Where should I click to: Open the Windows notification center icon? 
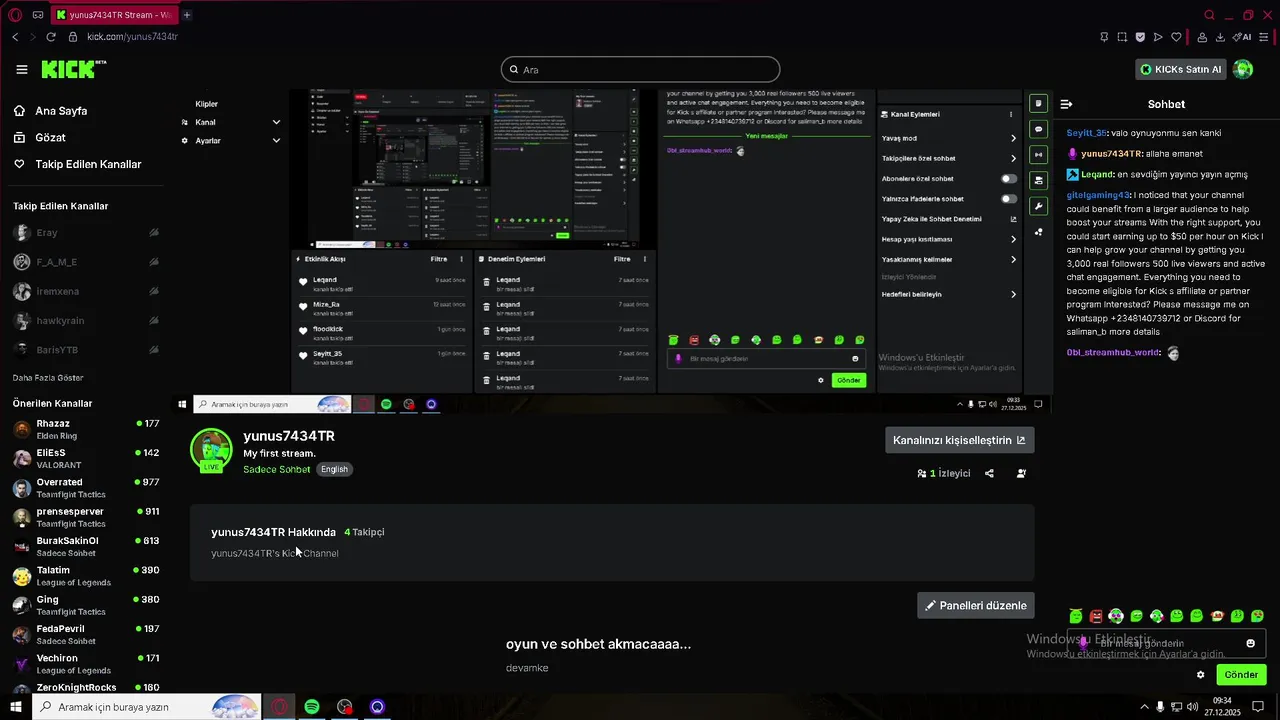[1258, 707]
